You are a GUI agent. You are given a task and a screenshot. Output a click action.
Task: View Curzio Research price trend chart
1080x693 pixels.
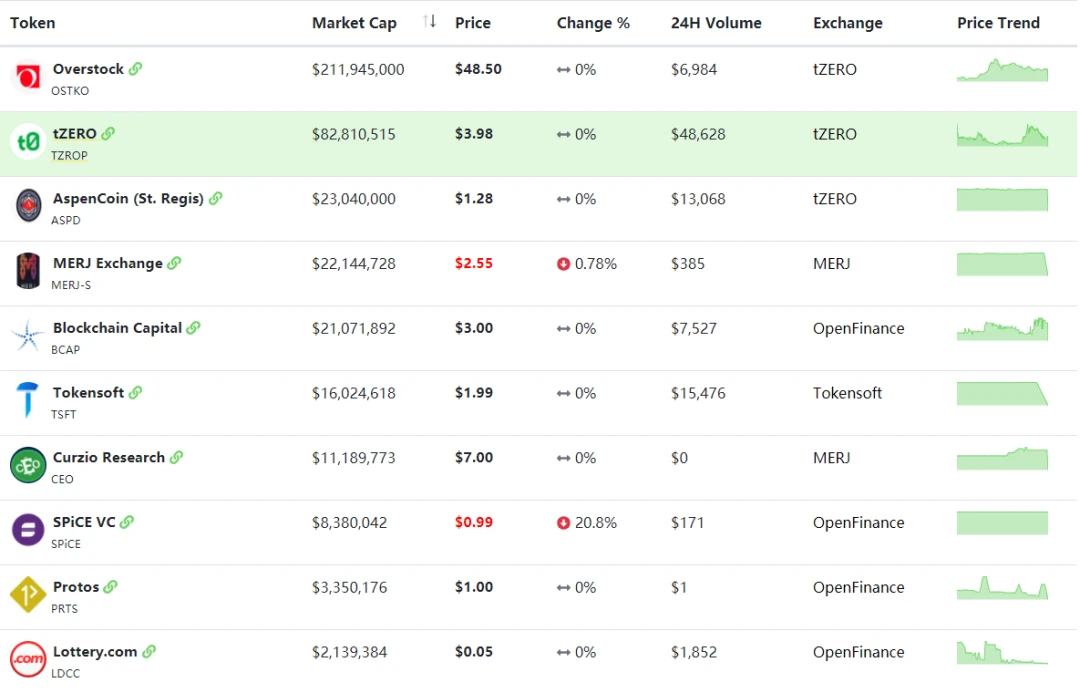(x=1002, y=459)
